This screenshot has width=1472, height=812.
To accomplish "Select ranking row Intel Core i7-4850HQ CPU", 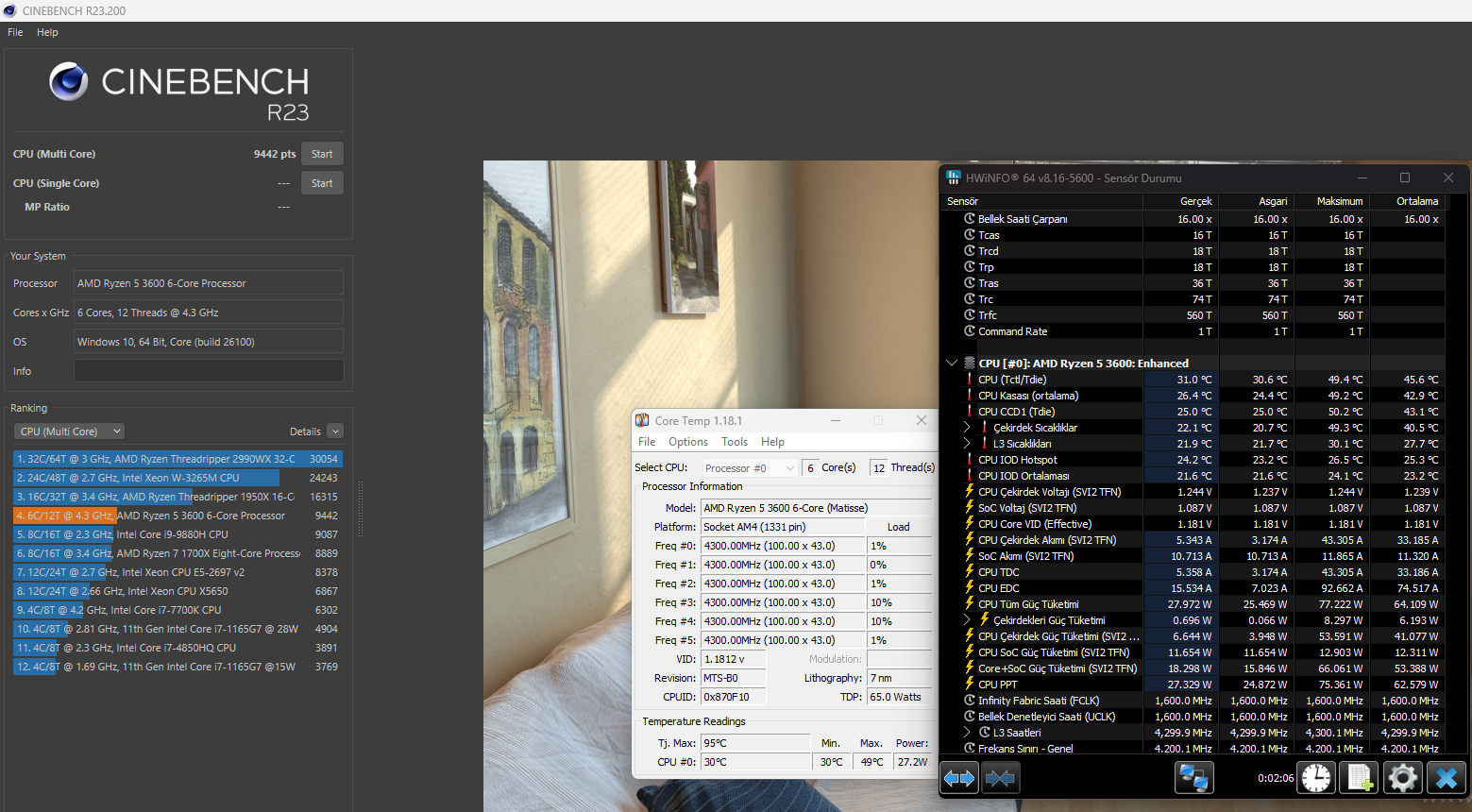I will (178, 648).
